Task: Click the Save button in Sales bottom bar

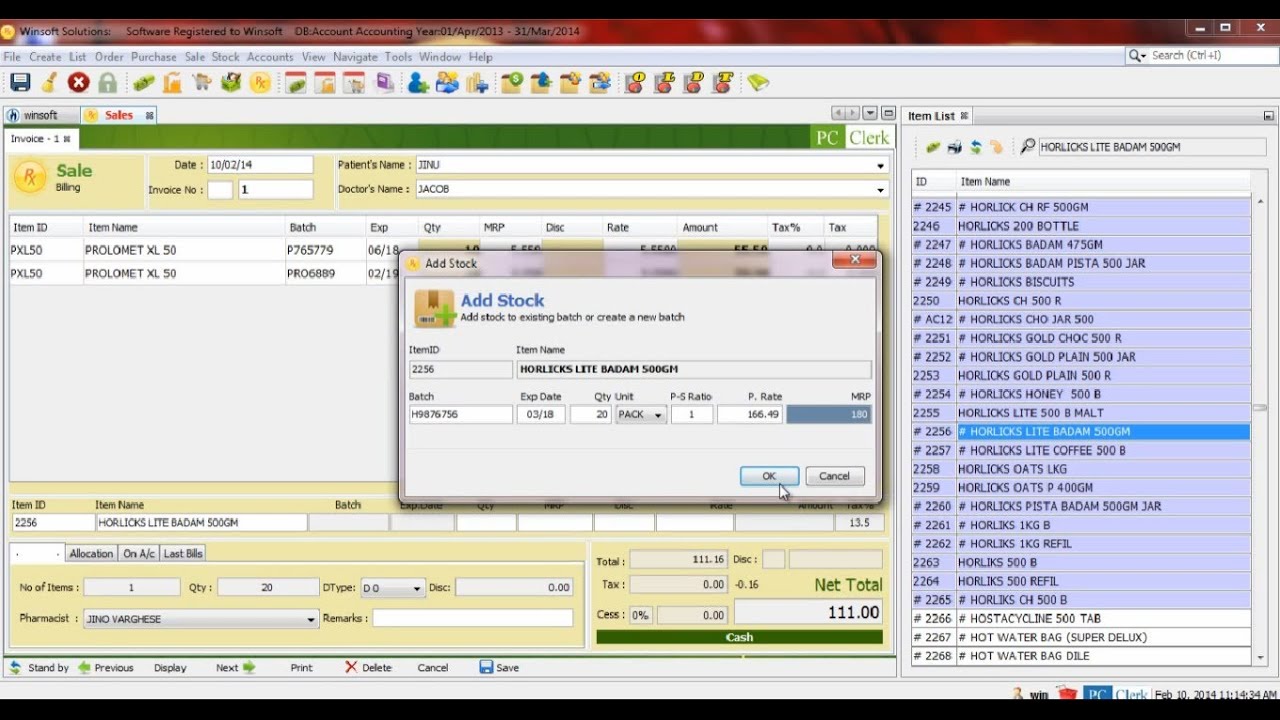Action: 499,667
